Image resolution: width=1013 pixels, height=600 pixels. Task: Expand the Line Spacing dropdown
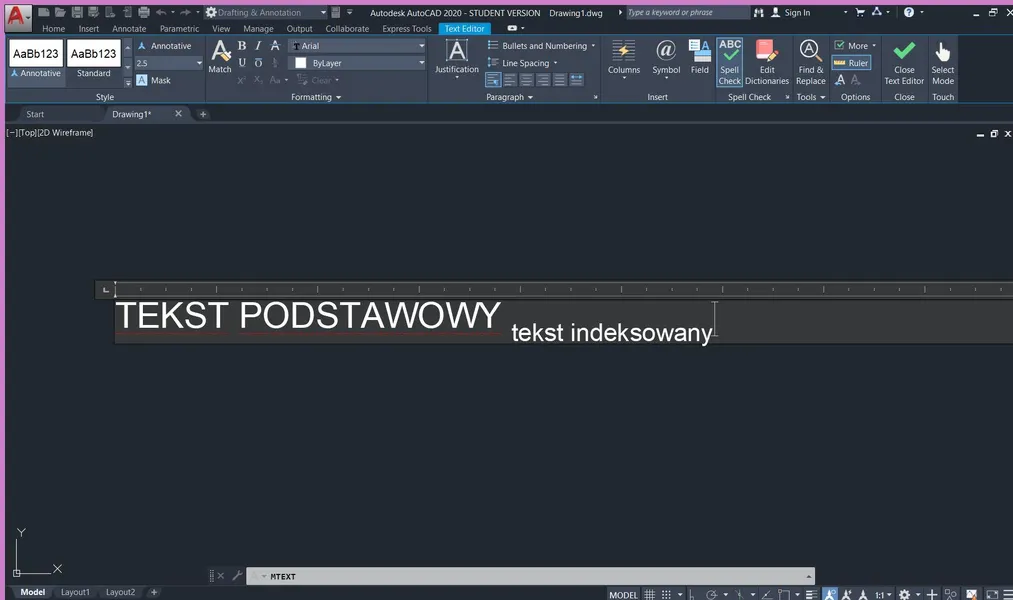(556, 62)
